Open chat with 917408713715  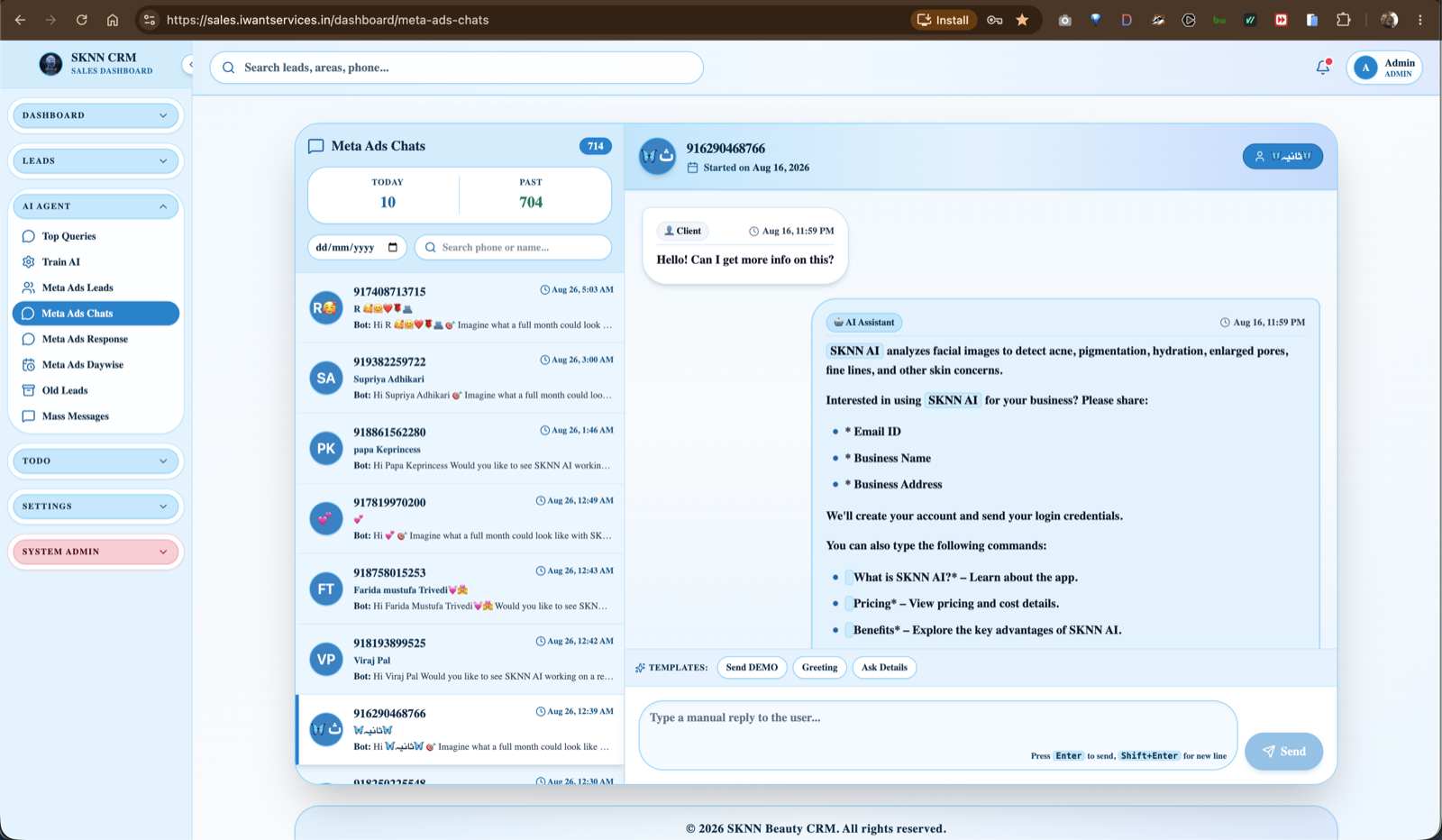click(460, 308)
